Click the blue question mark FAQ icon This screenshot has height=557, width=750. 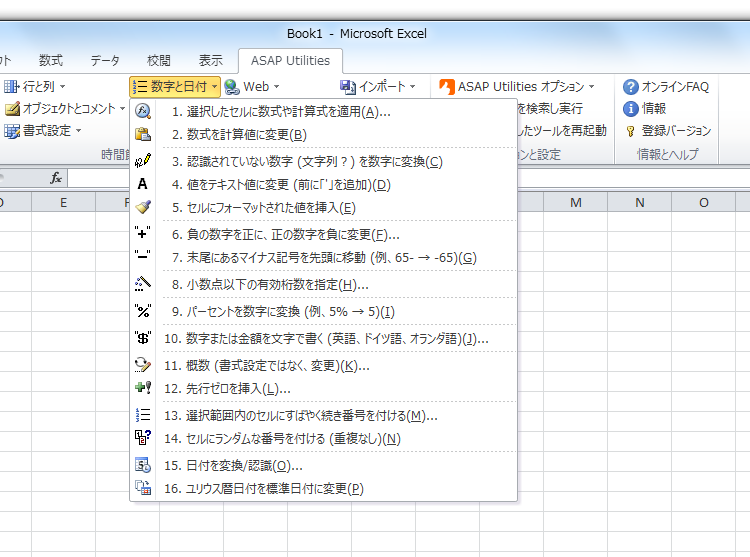click(x=630, y=87)
